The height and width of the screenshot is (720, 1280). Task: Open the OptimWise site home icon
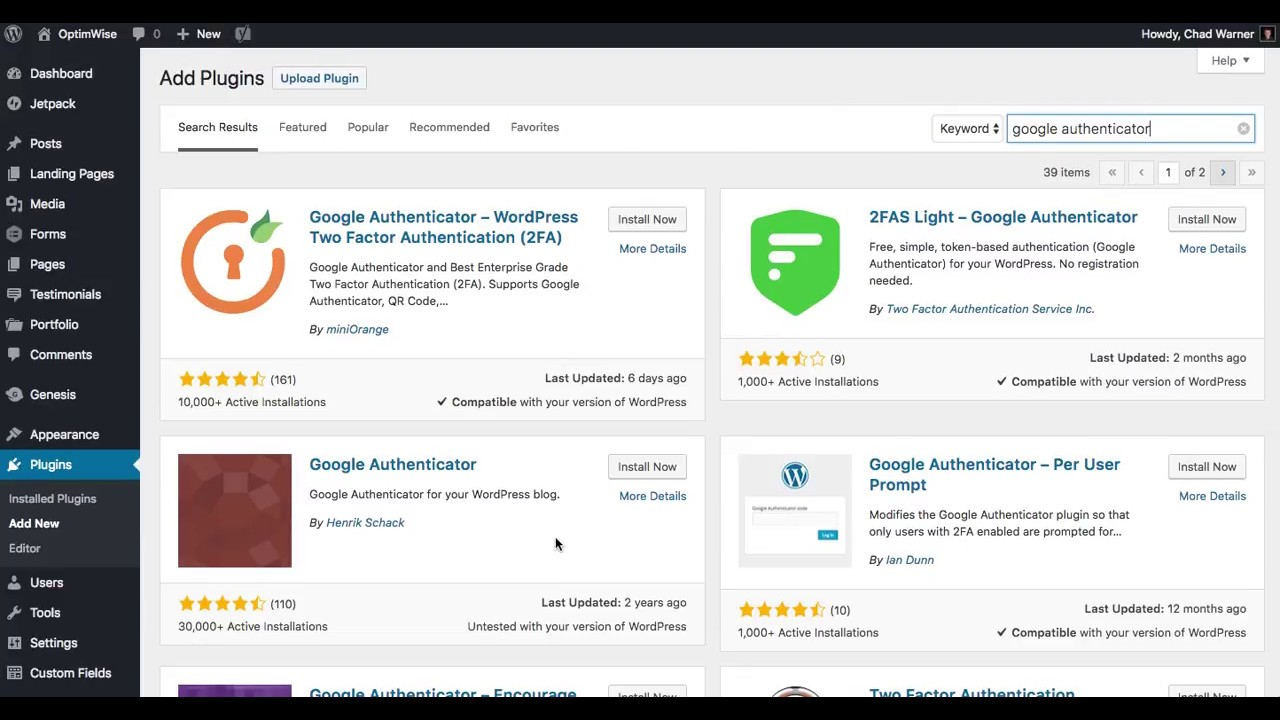click(44, 34)
